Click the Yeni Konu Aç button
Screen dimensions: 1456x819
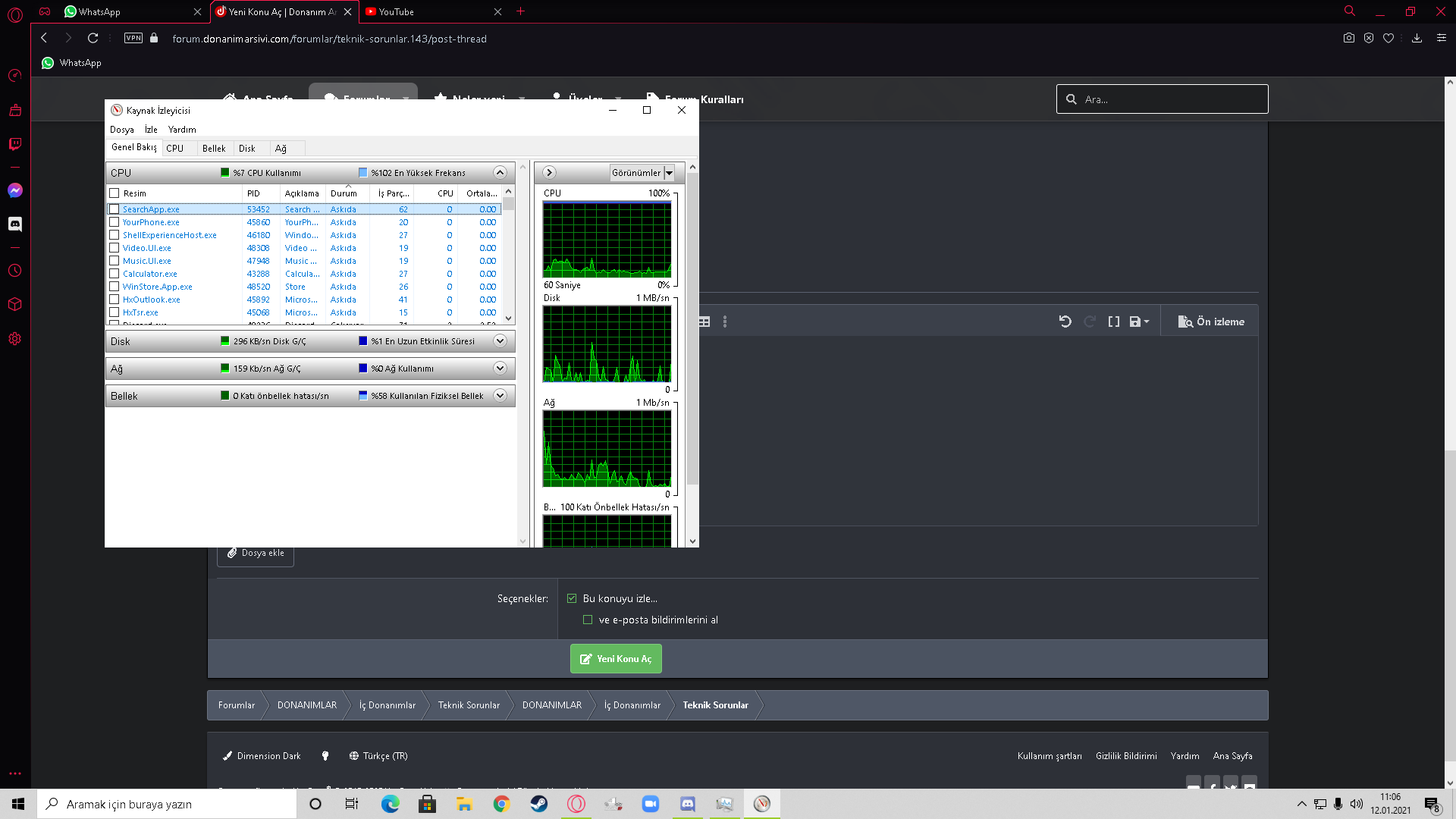pyautogui.click(x=616, y=659)
